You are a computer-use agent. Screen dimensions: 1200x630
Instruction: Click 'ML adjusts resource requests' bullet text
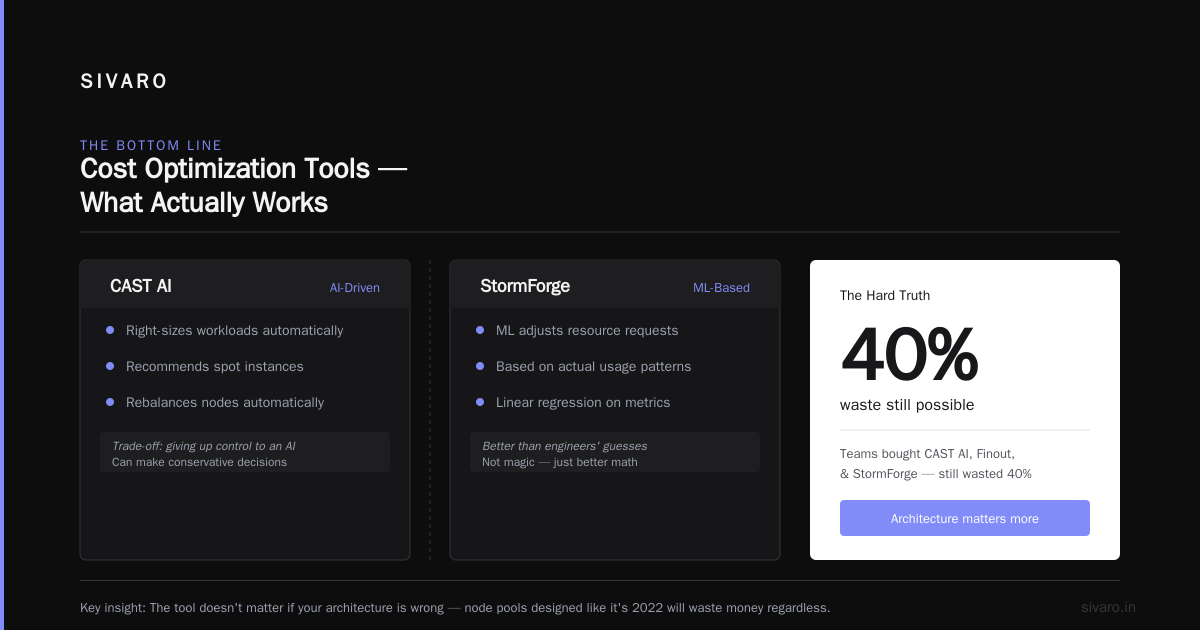click(587, 330)
